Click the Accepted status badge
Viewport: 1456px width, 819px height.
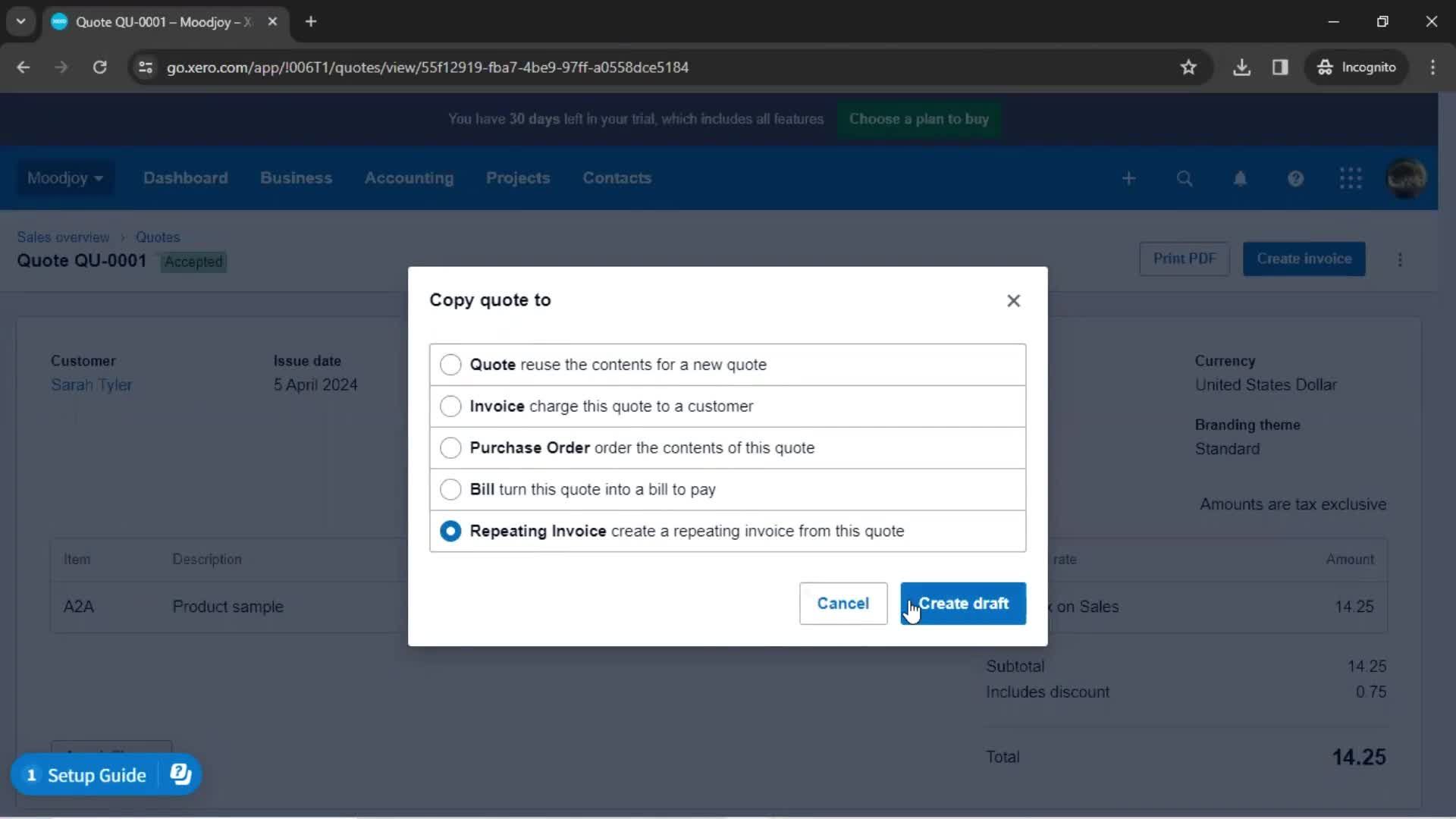193,262
